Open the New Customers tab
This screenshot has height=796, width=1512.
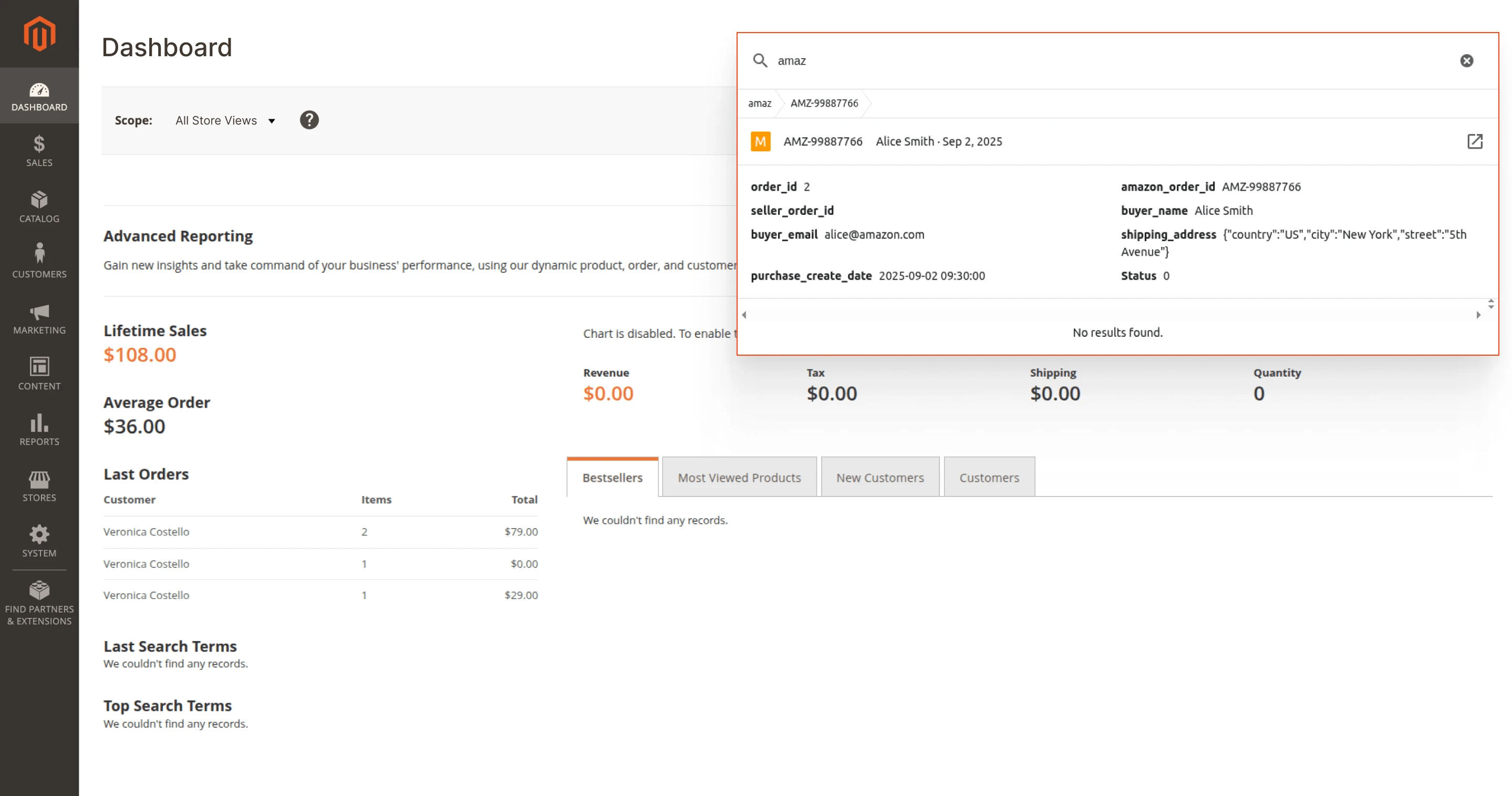(880, 477)
